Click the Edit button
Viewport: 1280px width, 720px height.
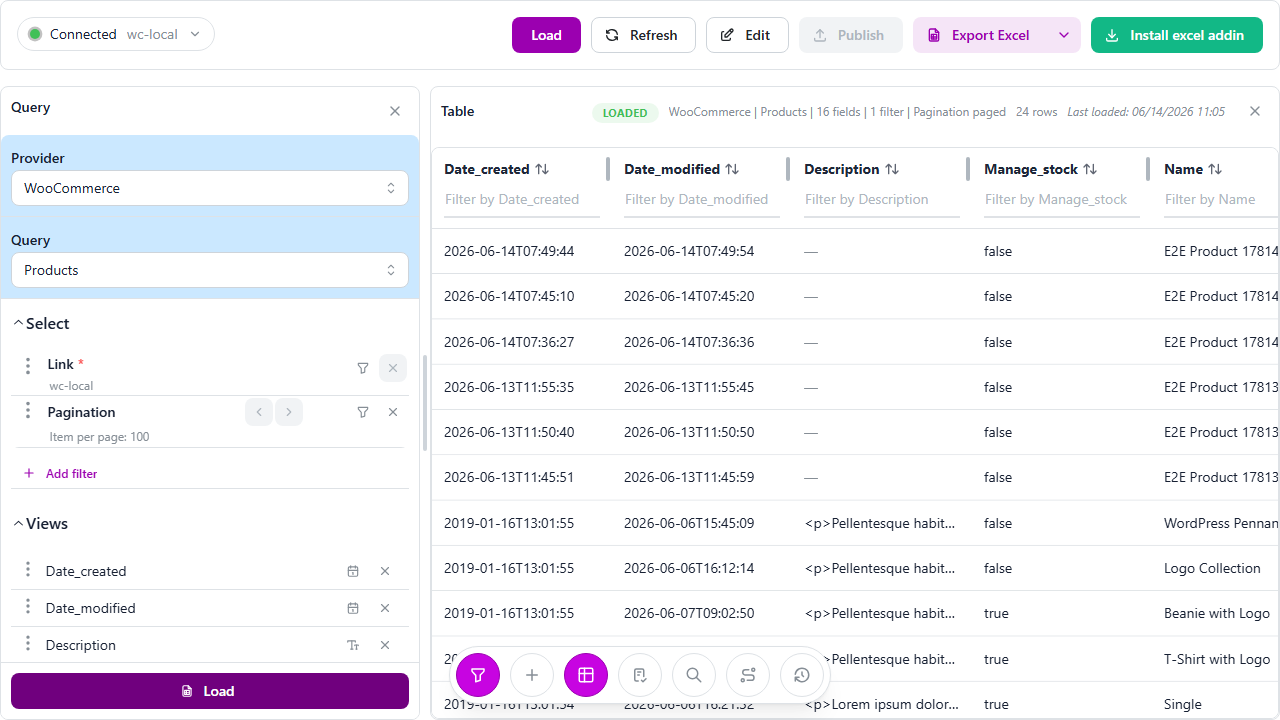pyautogui.click(x=747, y=35)
